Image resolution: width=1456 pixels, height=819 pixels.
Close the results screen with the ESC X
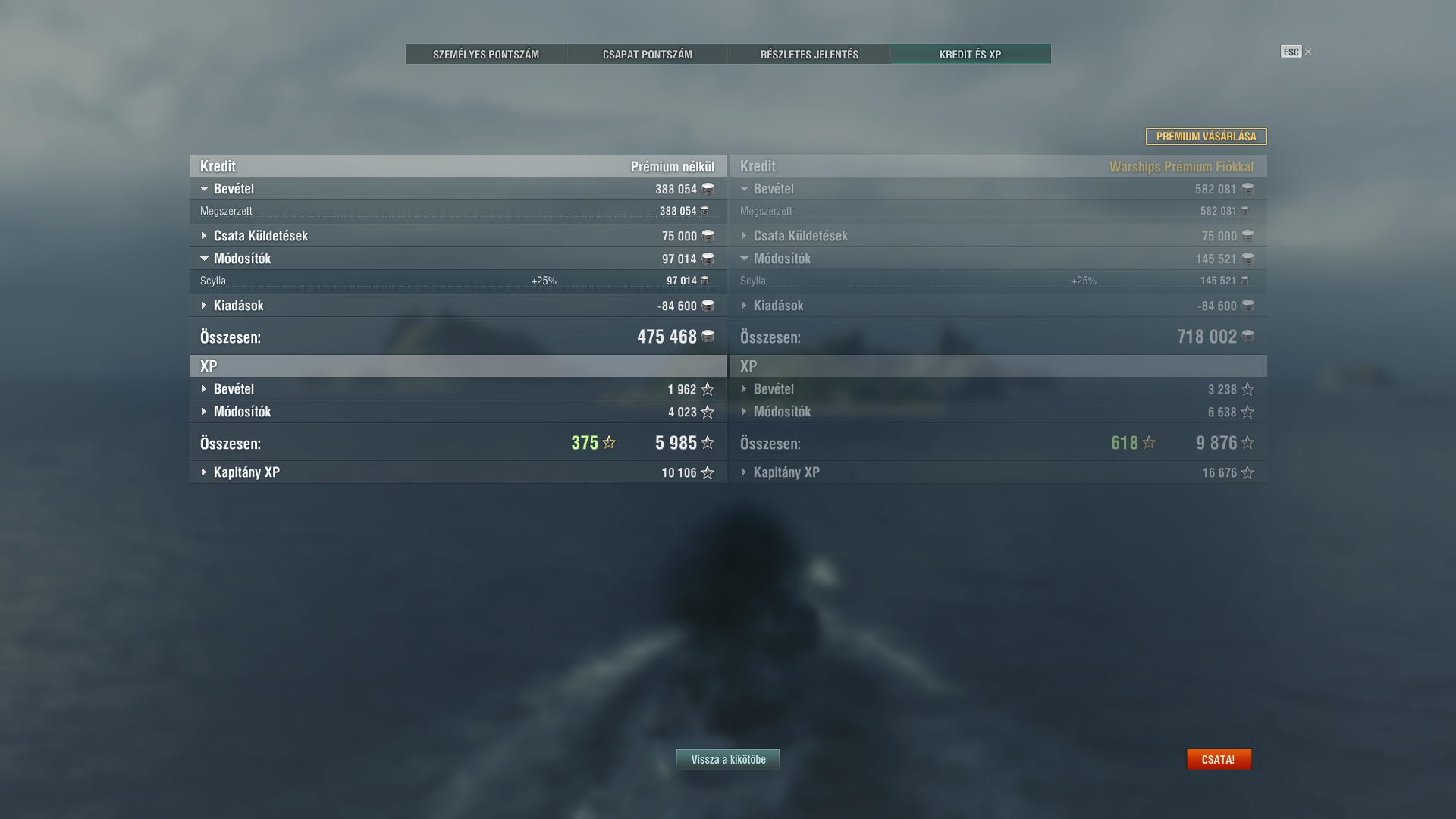(1297, 52)
